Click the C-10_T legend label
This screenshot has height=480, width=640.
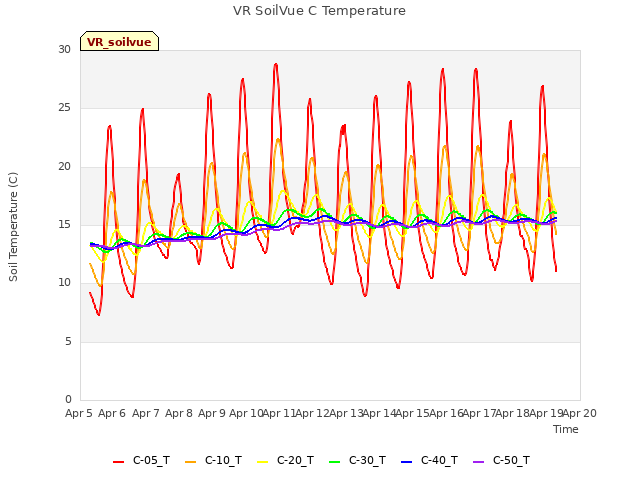pos(223,460)
